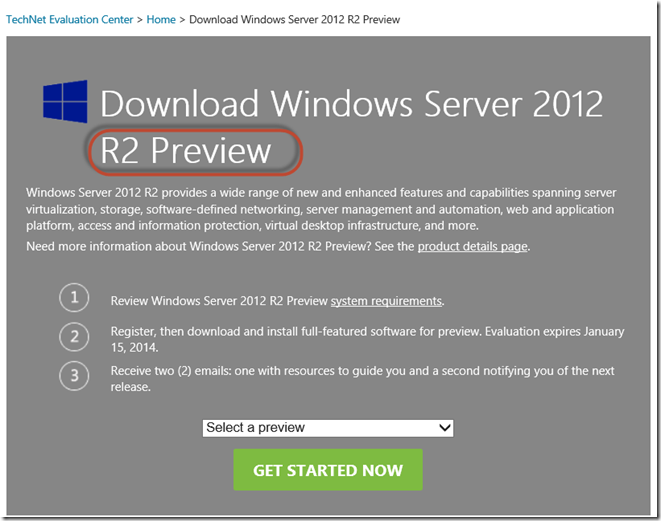The height and width of the screenshot is (521, 661).
Task: Click the Evaluation expires January 15, 2014 text
Action: point(368,339)
